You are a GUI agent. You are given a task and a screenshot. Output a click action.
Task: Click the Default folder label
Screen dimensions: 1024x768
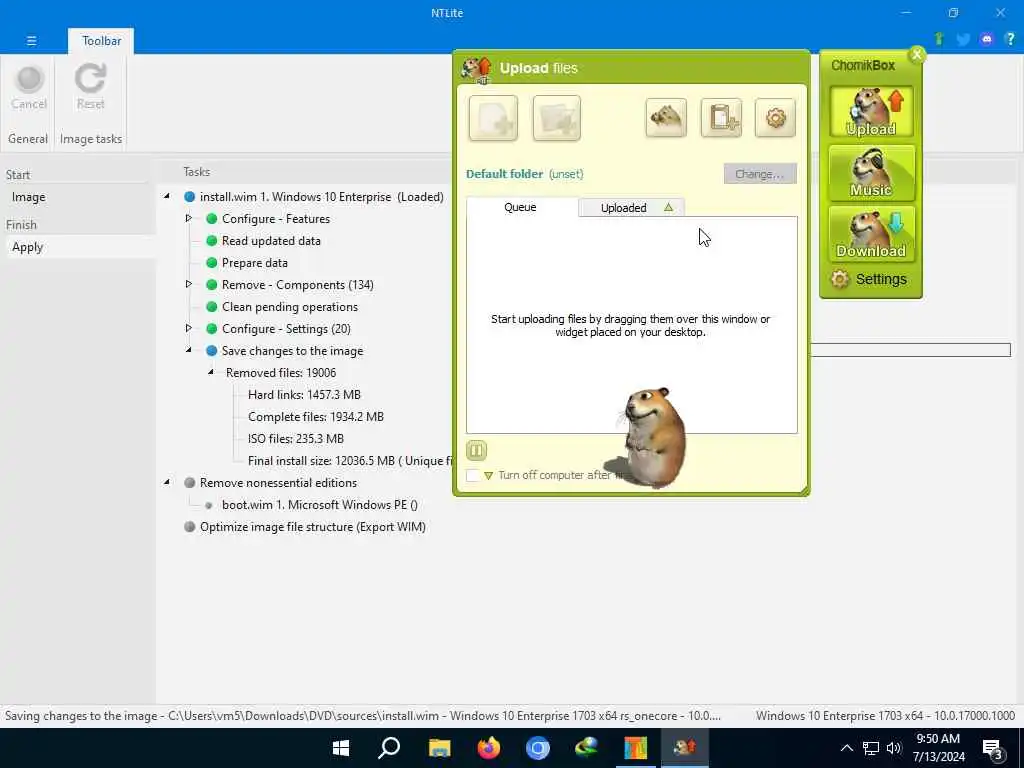point(504,174)
